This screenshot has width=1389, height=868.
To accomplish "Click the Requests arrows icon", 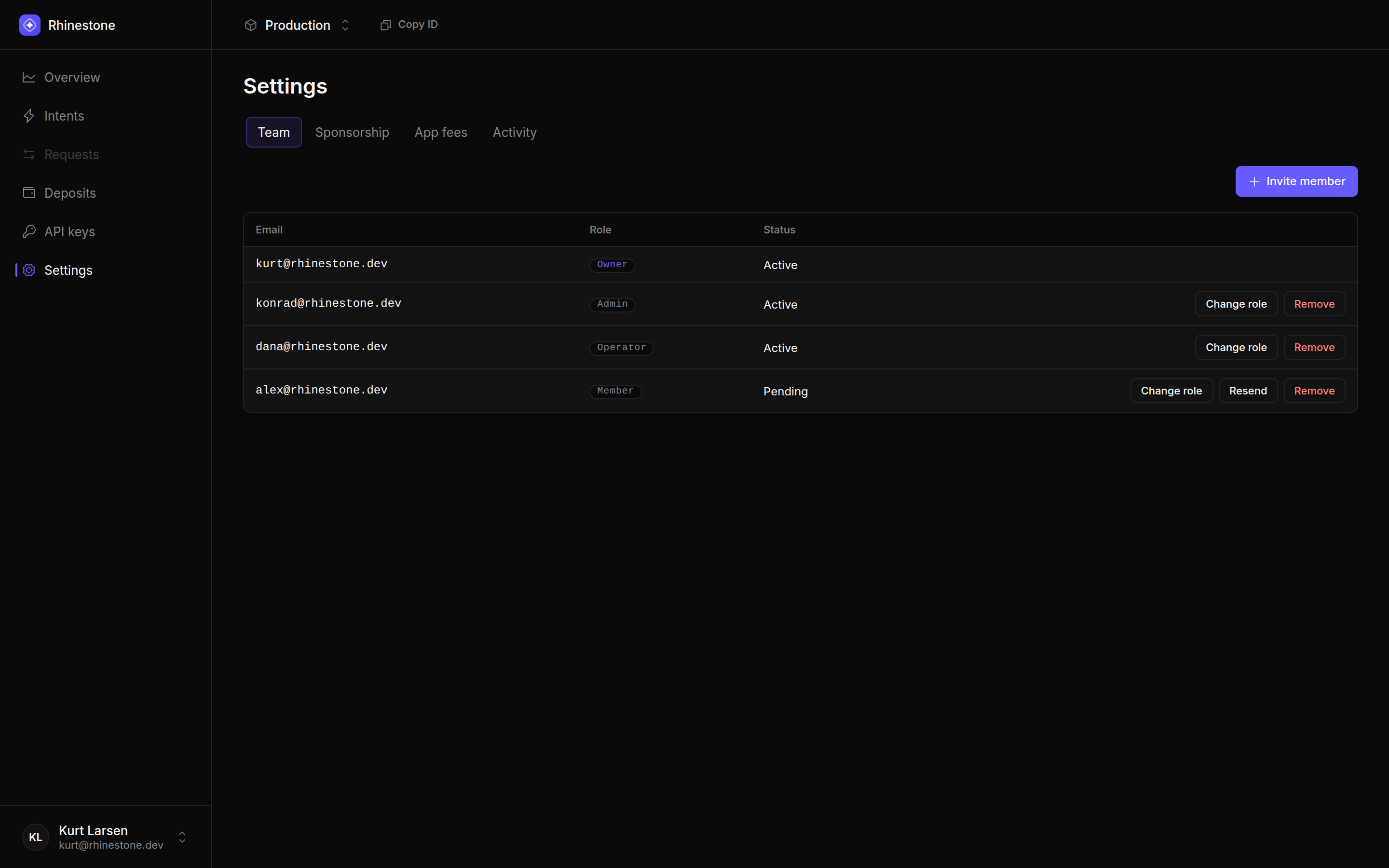I will 29,154.
